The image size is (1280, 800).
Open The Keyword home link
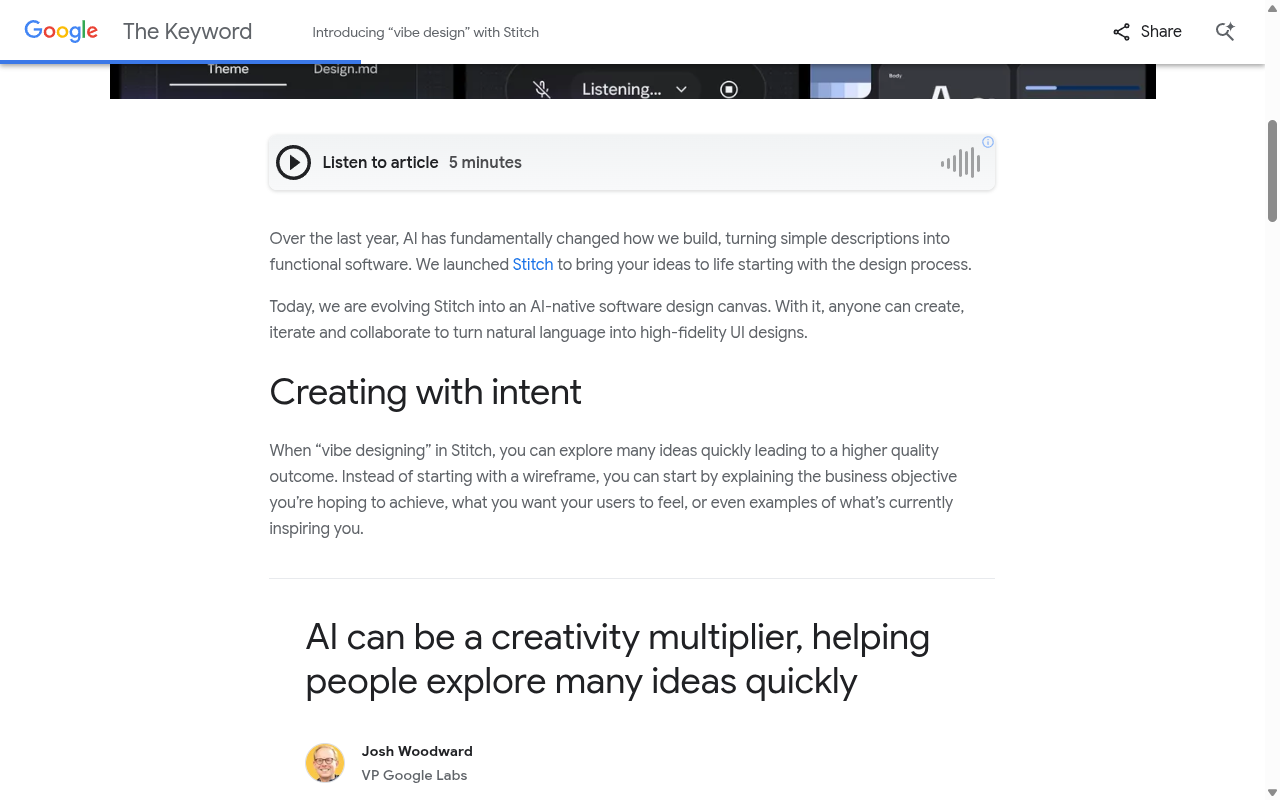click(x=187, y=31)
